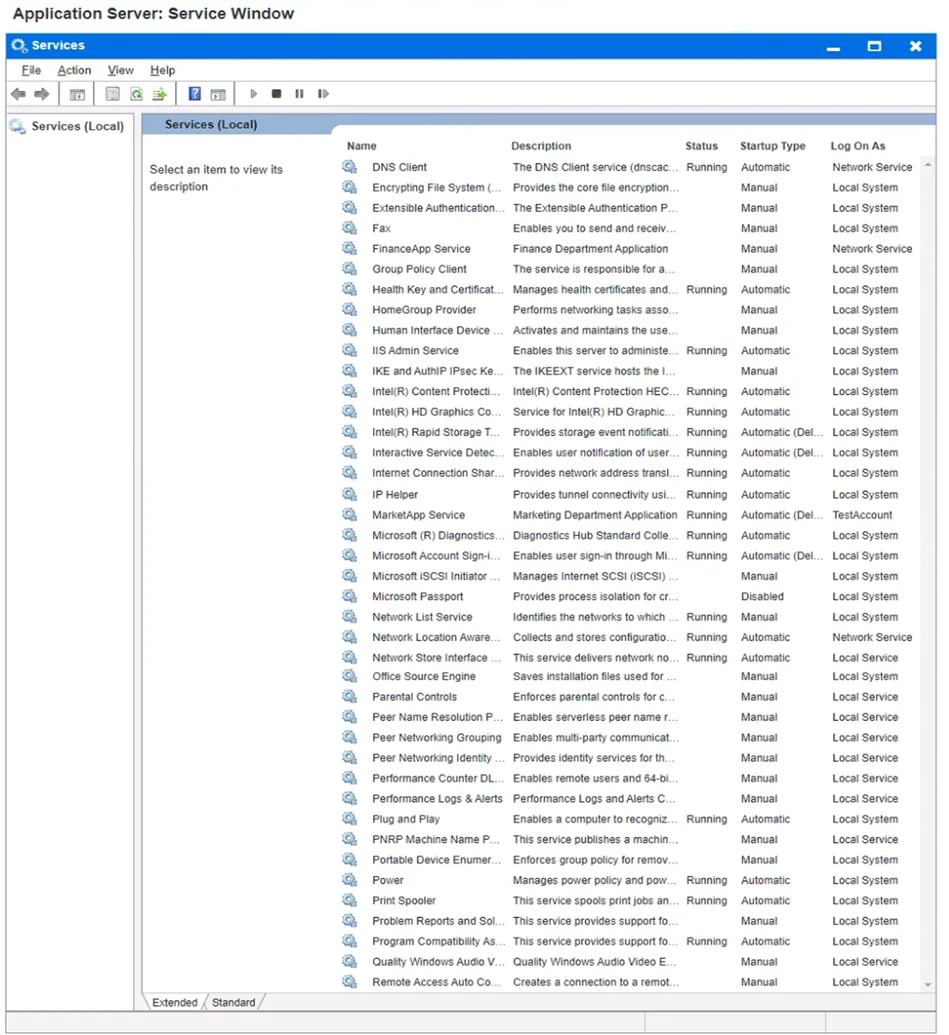Image resolution: width=949 pixels, height=1035 pixels.
Task: Sort by the Startup Type column header
Action: tap(772, 146)
